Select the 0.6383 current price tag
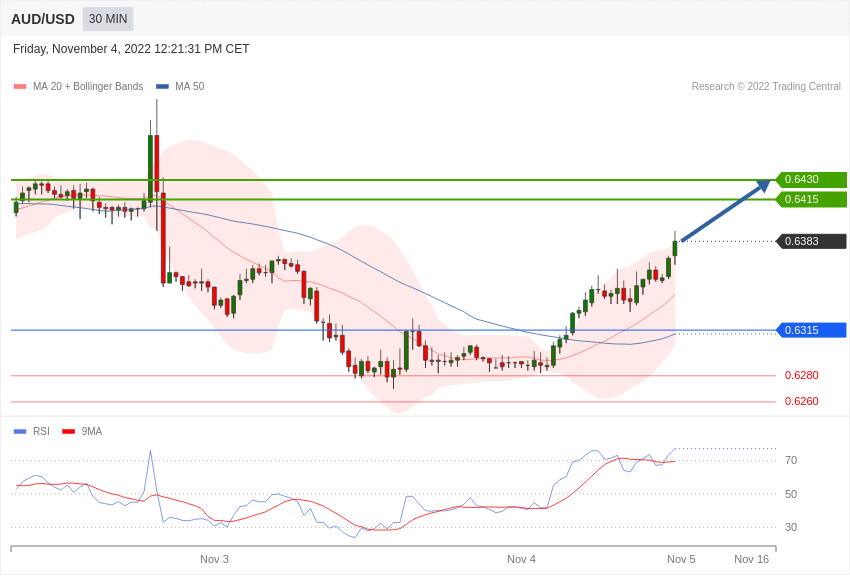The width and height of the screenshot is (850, 576). pyautogui.click(x=812, y=241)
